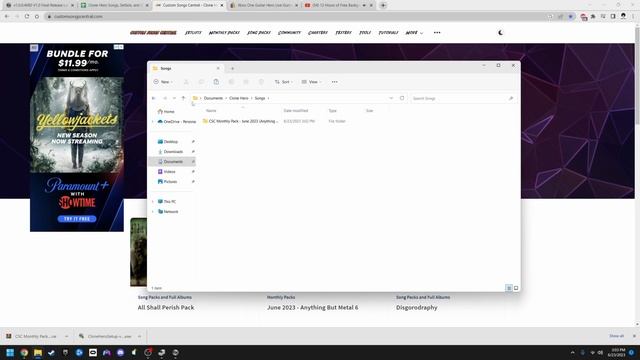Screen dimensions: 640x360
Task: Close the Songs tab in File Explorer
Action: [x=218, y=69]
